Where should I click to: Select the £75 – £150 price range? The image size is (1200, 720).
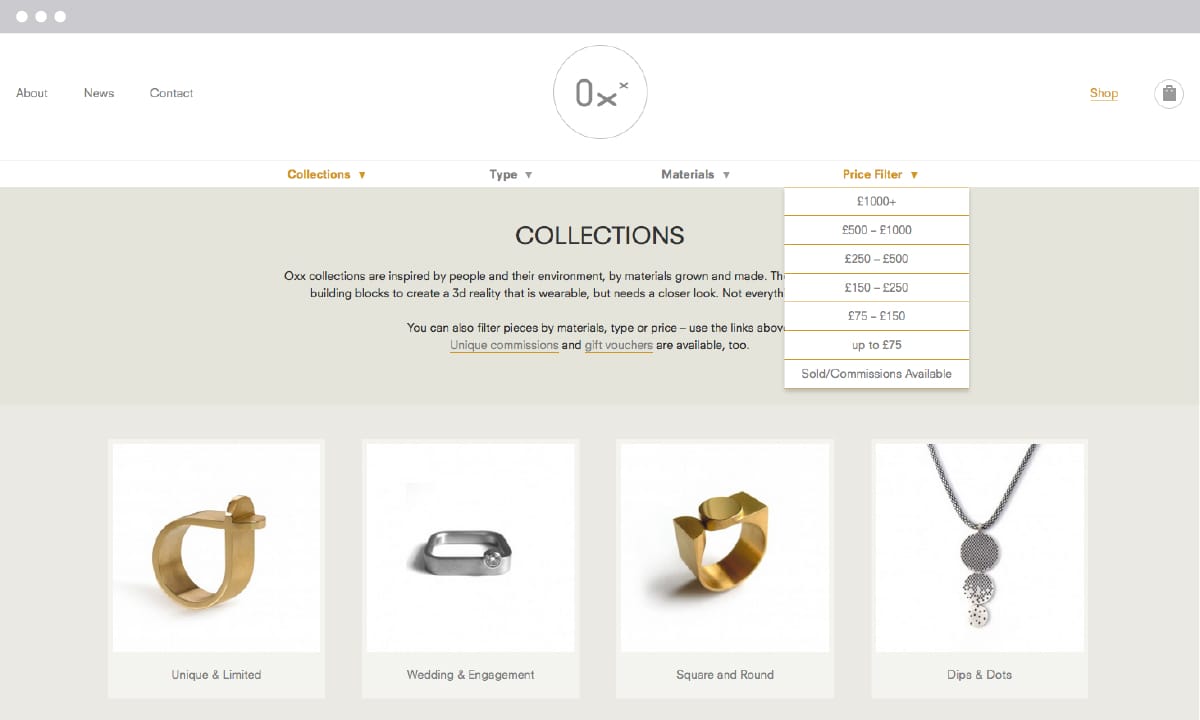coord(876,316)
